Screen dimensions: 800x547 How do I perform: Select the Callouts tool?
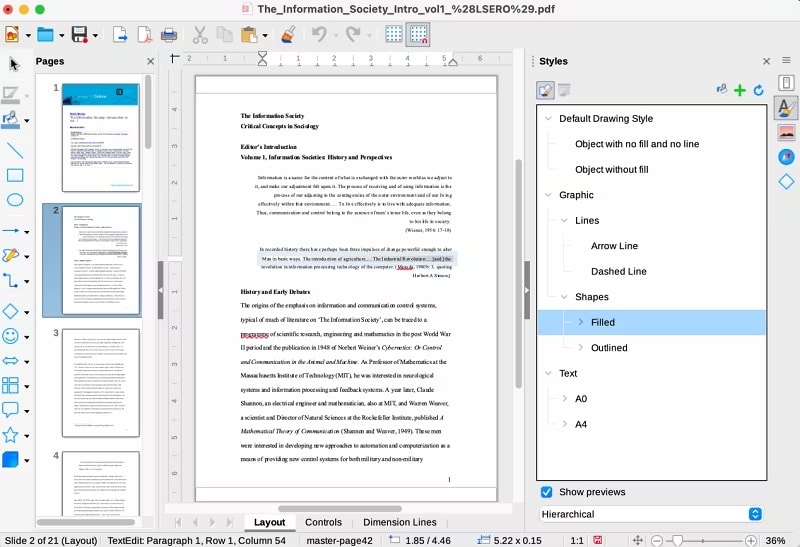tap(11, 410)
